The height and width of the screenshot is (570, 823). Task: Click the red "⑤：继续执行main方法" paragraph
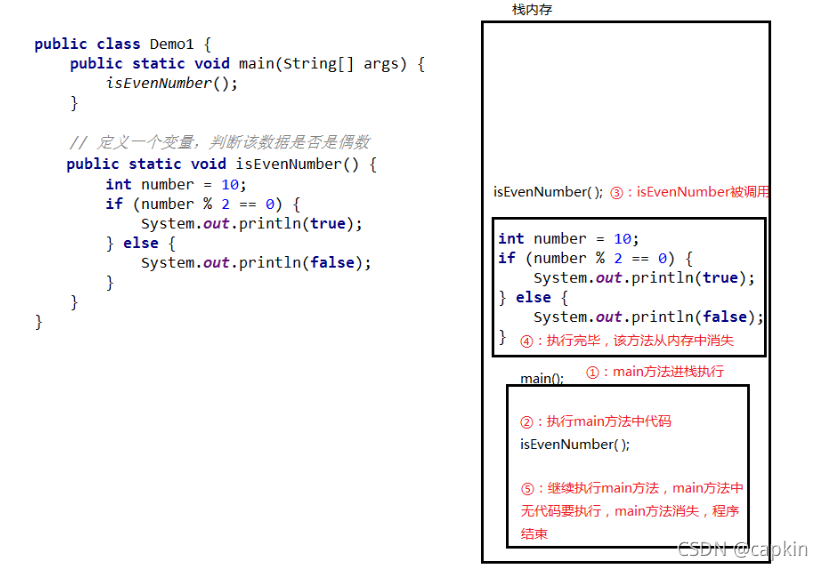point(632,511)
